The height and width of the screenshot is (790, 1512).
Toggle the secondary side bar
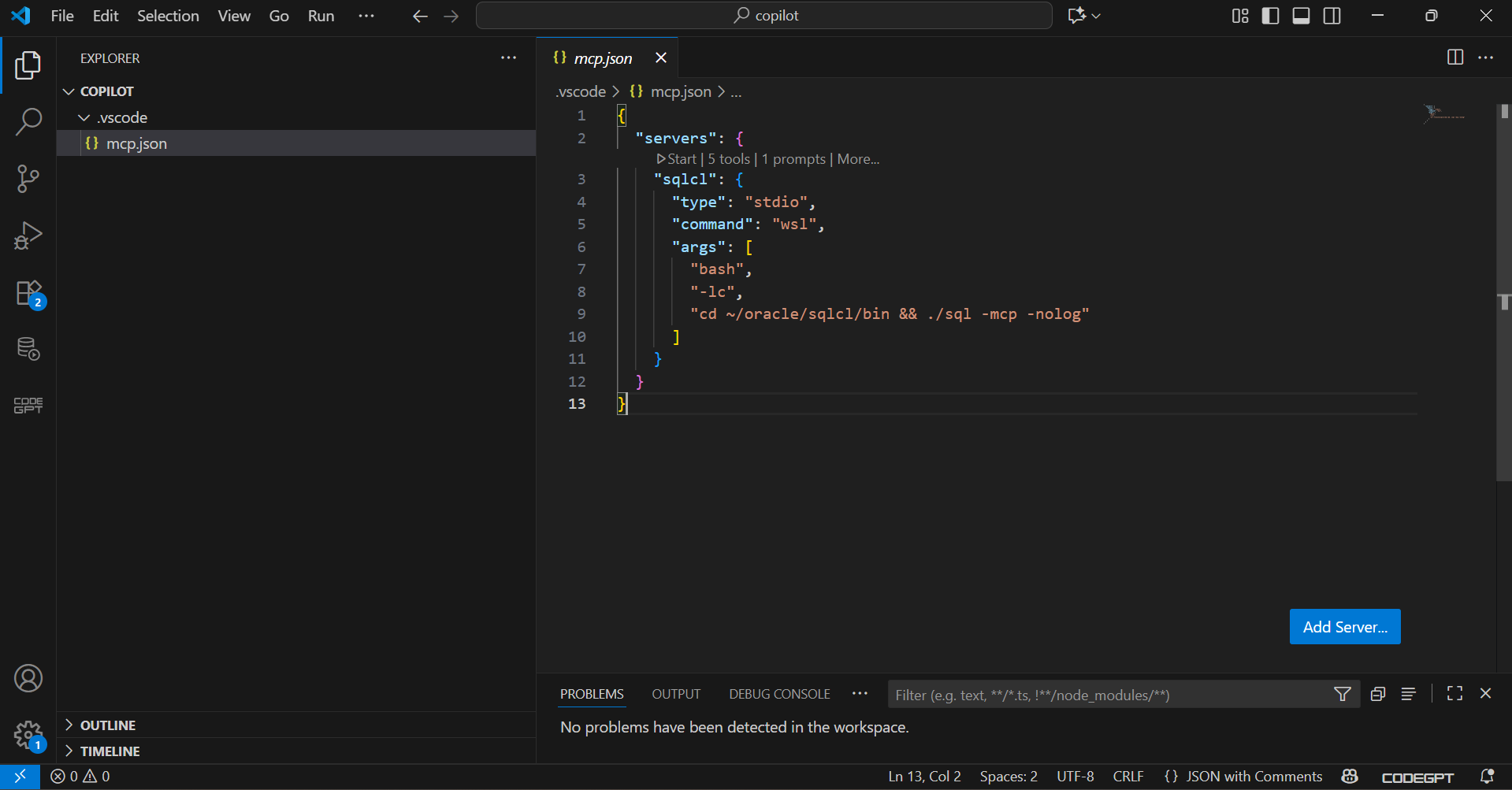(1332, 16)
